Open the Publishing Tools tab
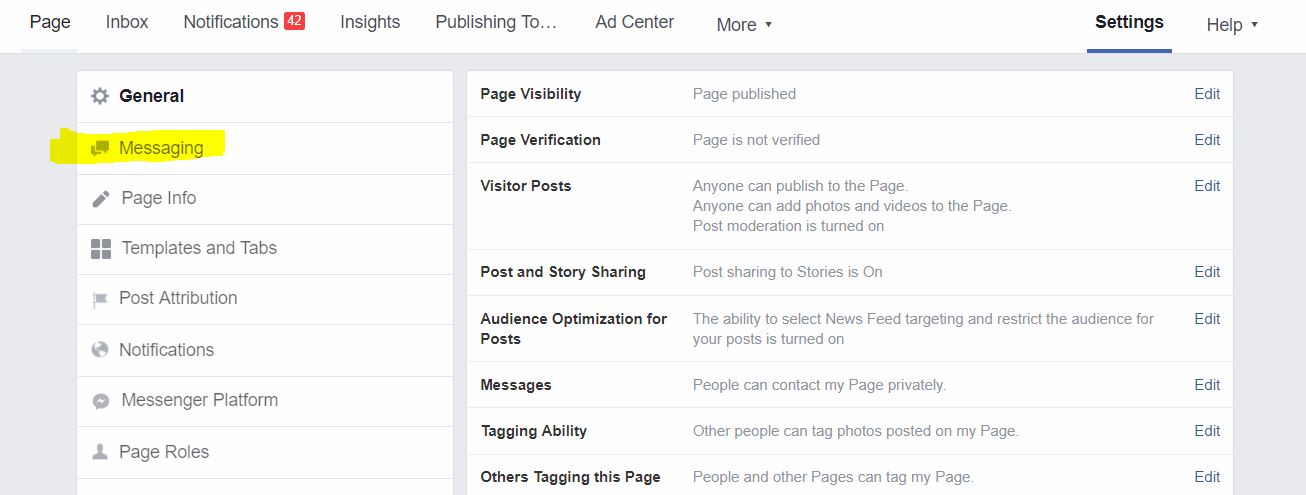 (496, 22)
